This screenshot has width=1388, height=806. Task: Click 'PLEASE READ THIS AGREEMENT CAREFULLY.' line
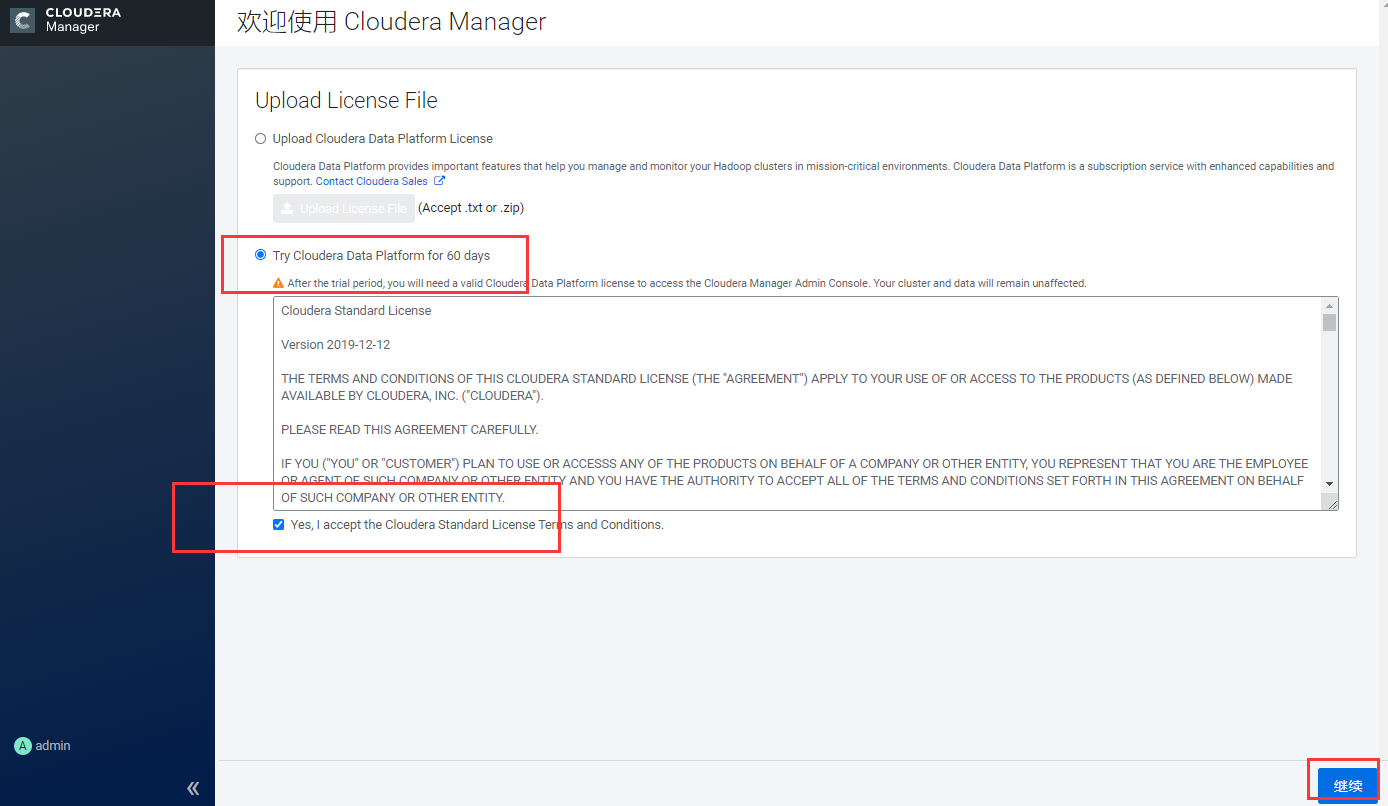tap(410, 430)
